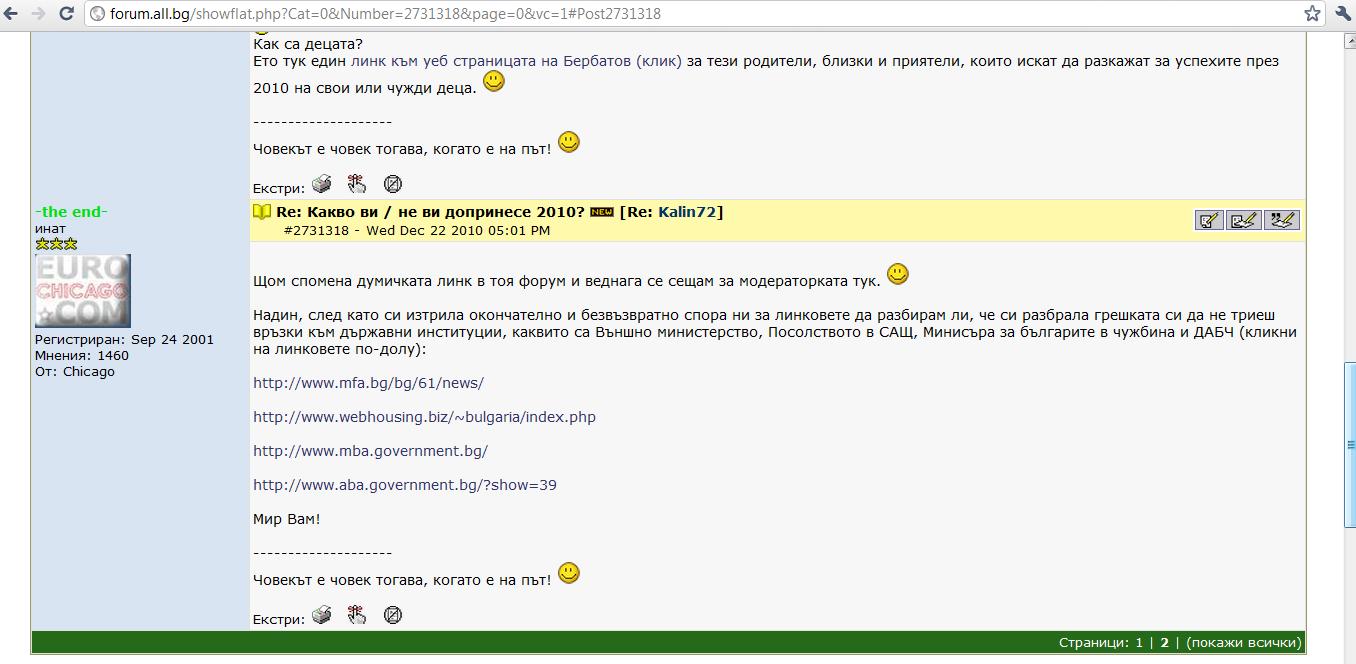Click the pointing hand icon in -the end-'s extras
The width and height of the screenshot is (1356, 664).
(357, 615)
